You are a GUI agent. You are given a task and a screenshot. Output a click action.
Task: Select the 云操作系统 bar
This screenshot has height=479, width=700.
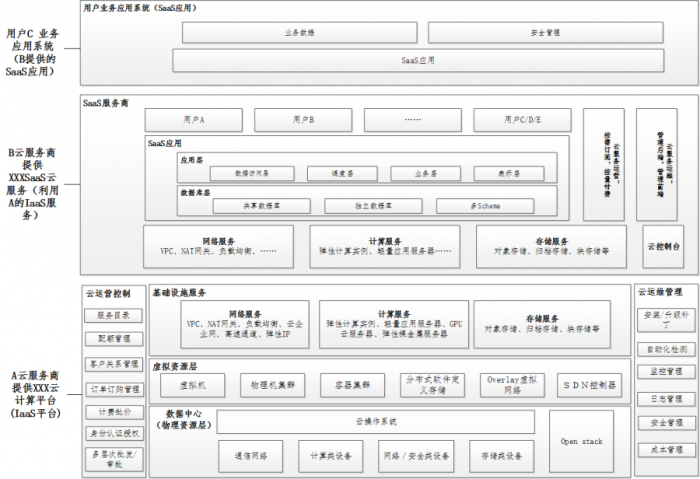coord(375,422)
